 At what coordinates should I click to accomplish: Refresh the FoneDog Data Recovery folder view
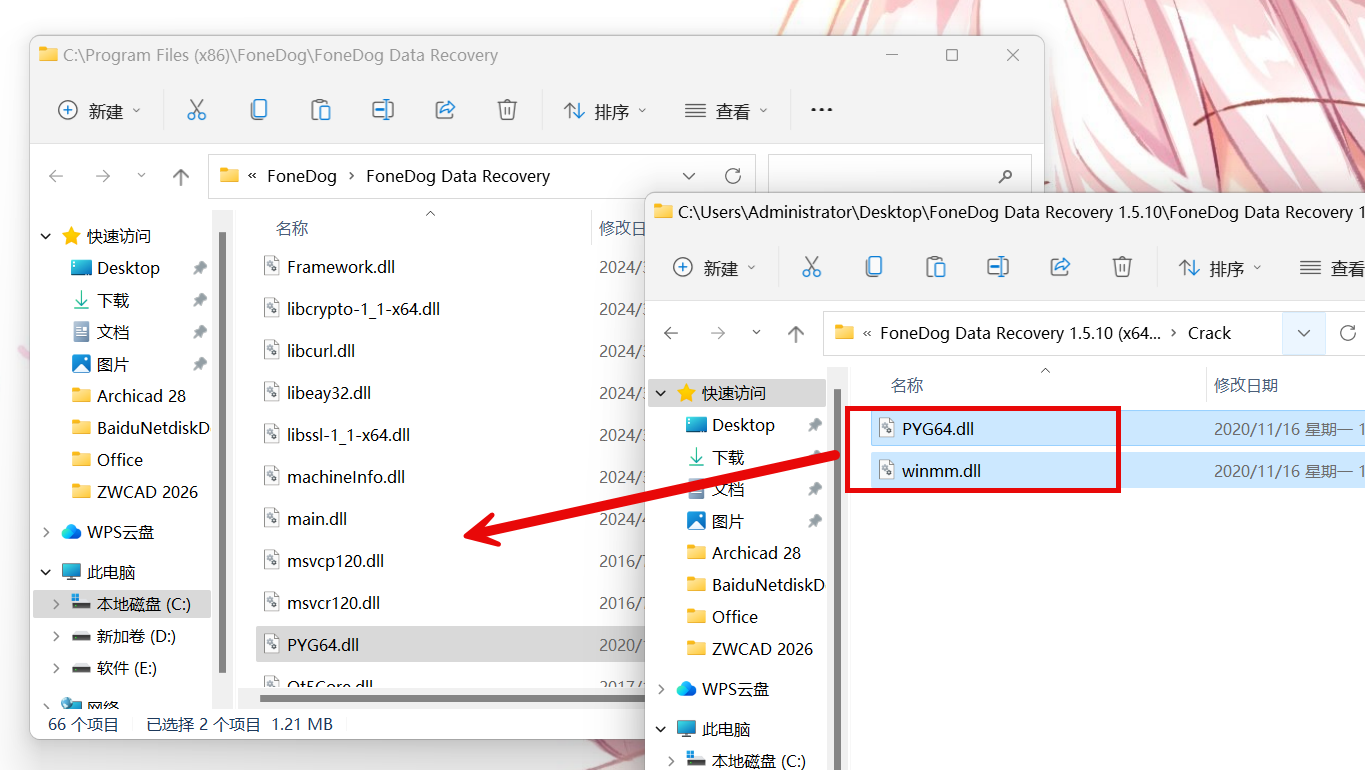click(733, 176)
